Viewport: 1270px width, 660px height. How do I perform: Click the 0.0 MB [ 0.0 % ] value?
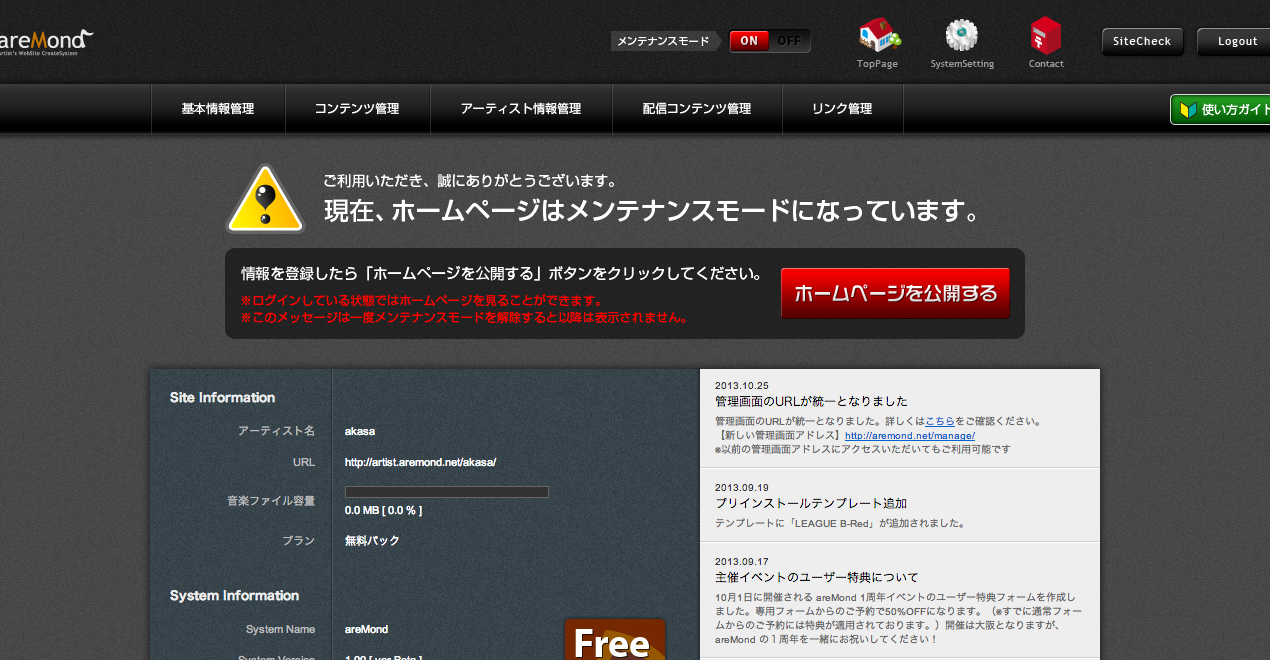[383, 510]
